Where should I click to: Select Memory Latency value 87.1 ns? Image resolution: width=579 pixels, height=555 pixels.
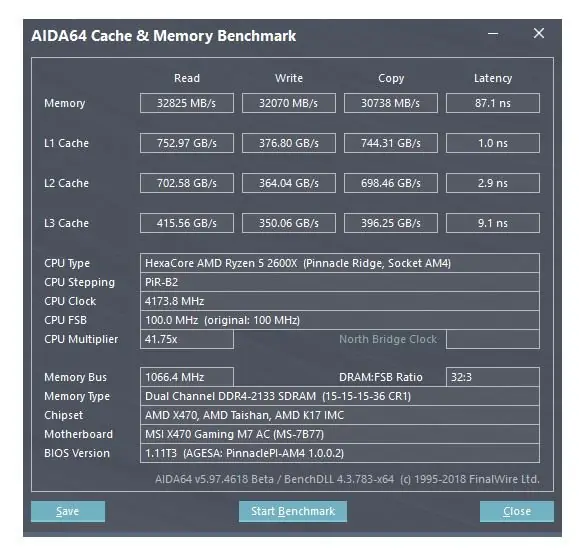(x=493, y=103)
